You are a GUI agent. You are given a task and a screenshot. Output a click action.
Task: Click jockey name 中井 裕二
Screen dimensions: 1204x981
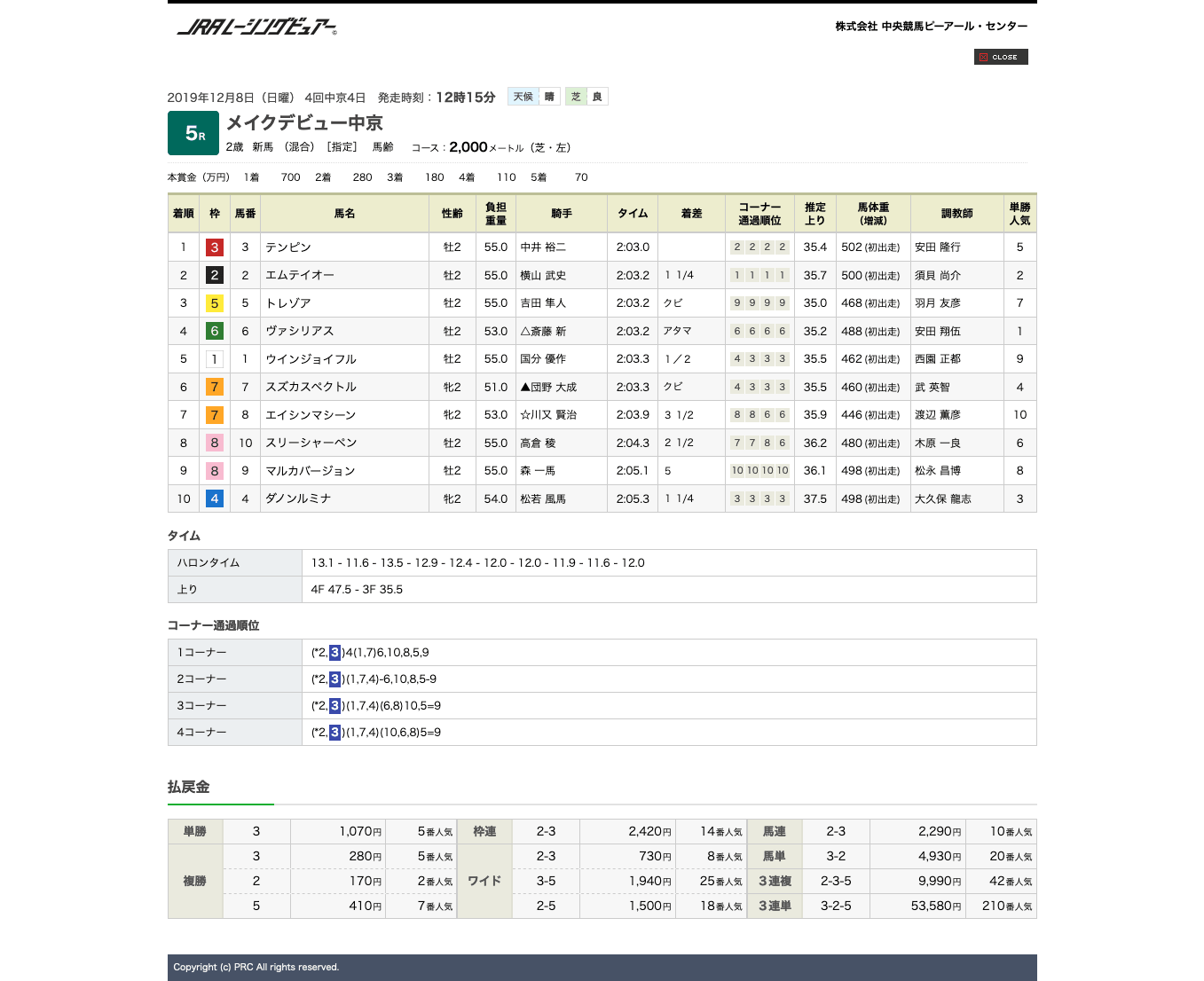point(543,247)
